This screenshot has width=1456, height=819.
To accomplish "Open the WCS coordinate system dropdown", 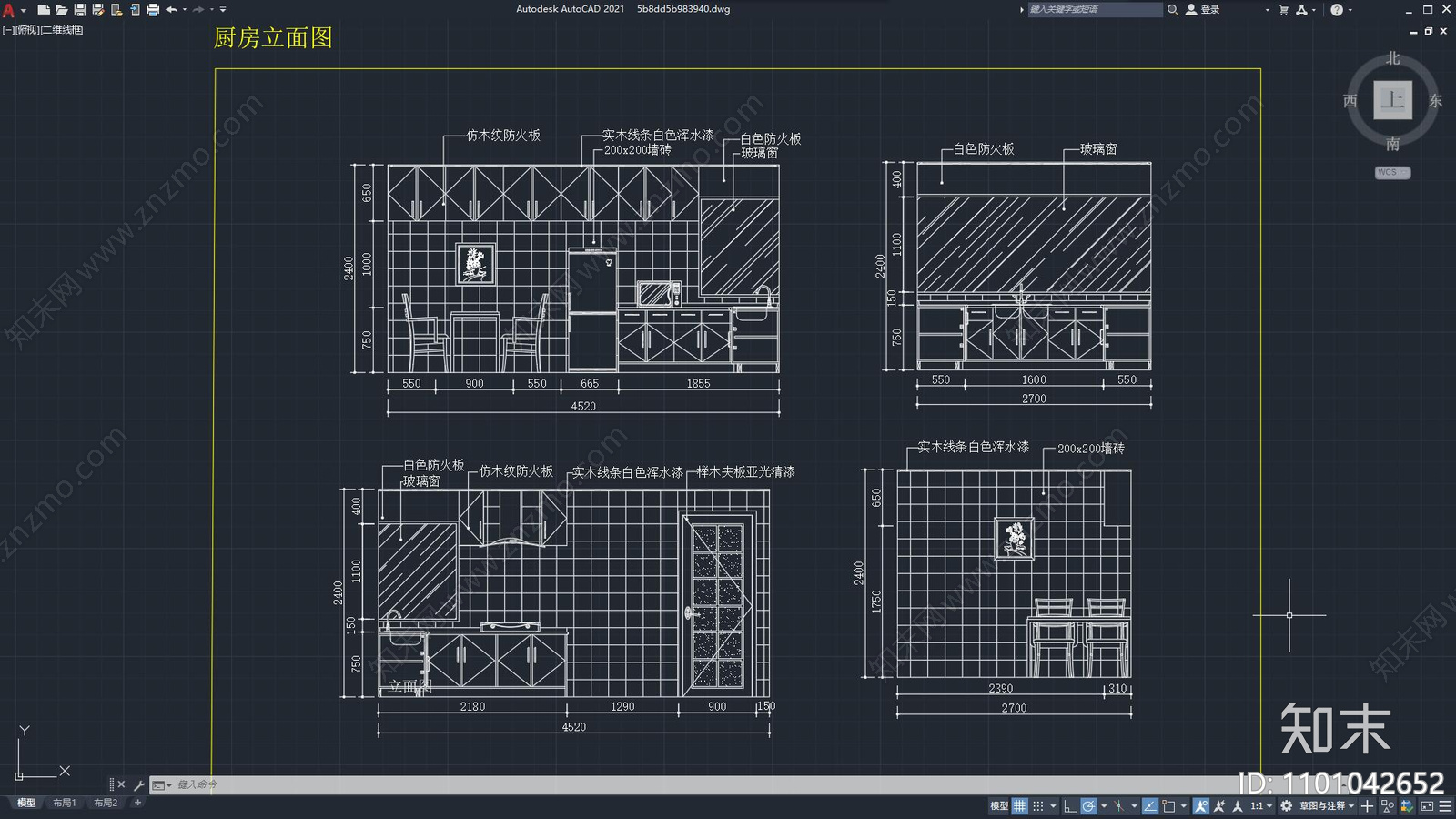I will 1392,172.
